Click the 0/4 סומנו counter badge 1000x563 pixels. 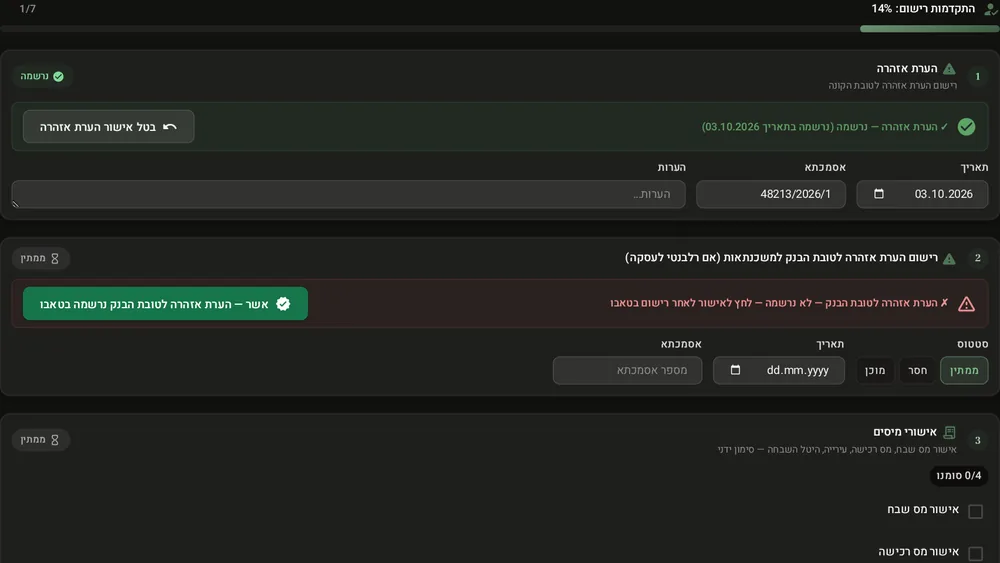click(x=959, y=476)
